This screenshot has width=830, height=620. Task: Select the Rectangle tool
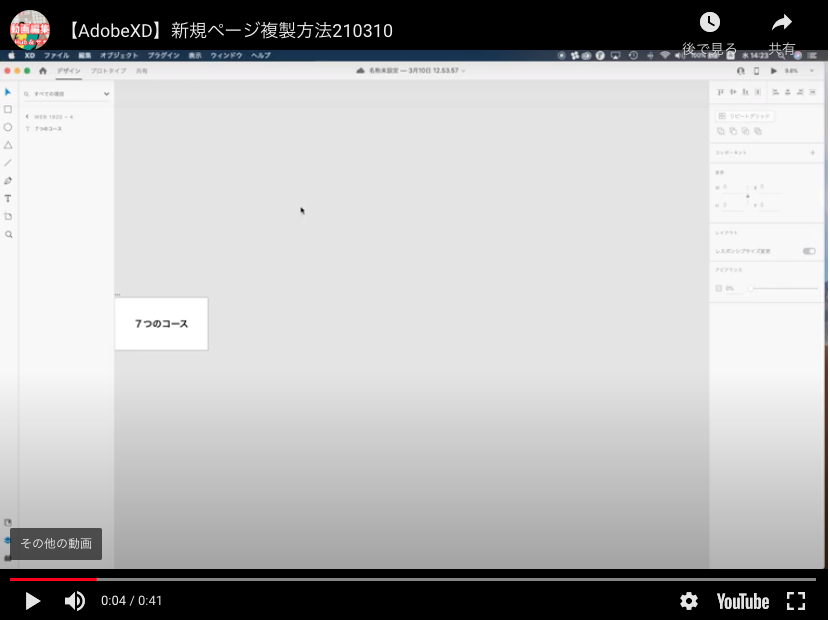tap(8, 109)
